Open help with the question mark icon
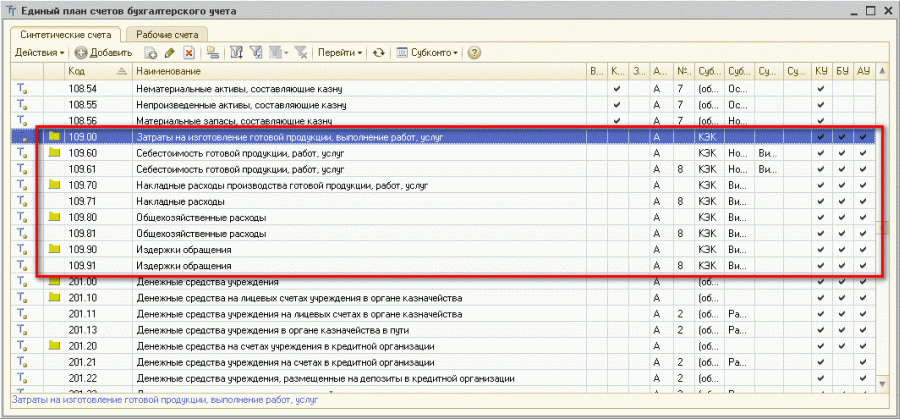The image size is (900, 419). pyautogui.click(x=474, y=52)
